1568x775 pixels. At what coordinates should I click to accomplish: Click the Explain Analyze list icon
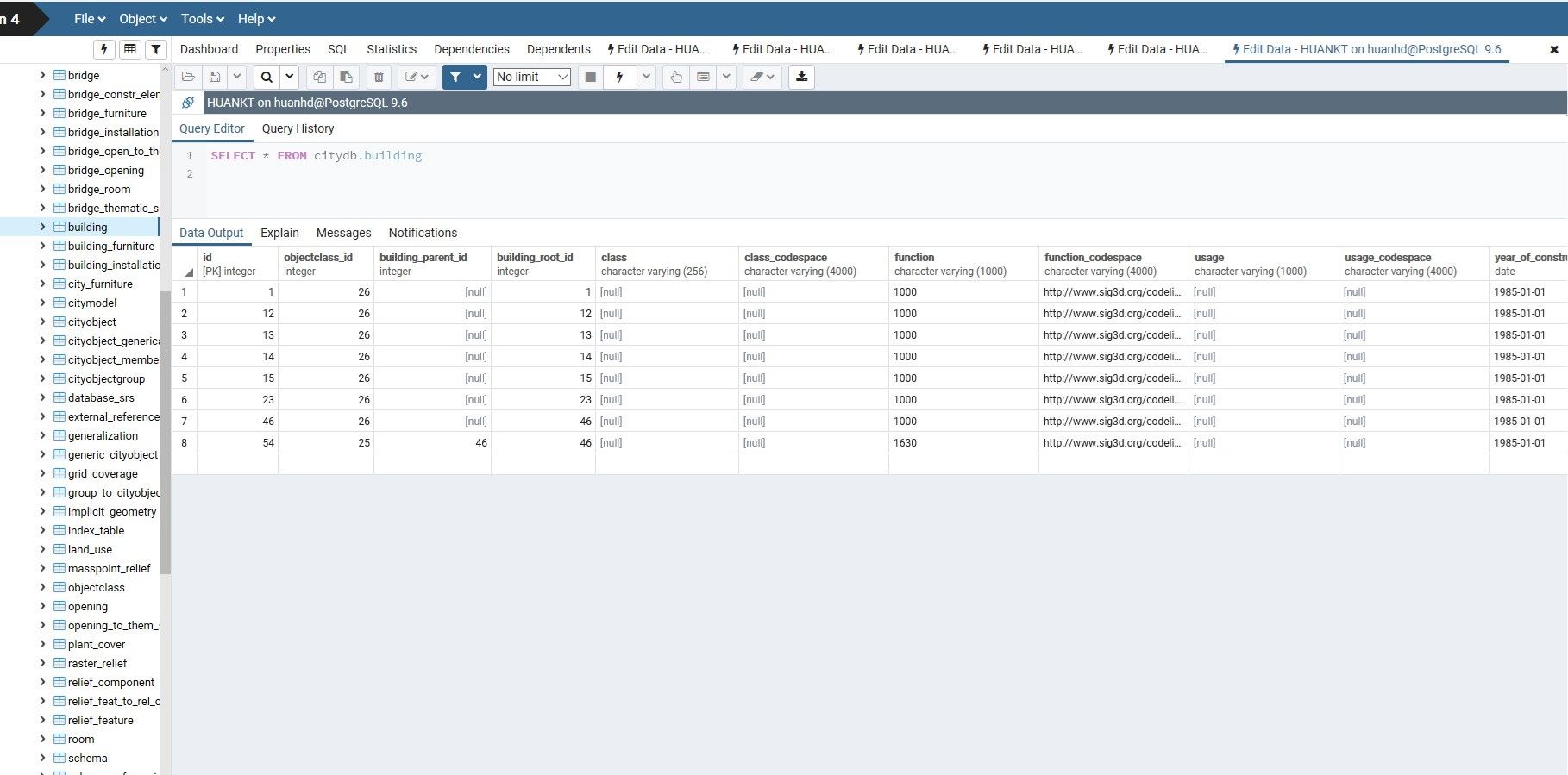tap(703, 77)
